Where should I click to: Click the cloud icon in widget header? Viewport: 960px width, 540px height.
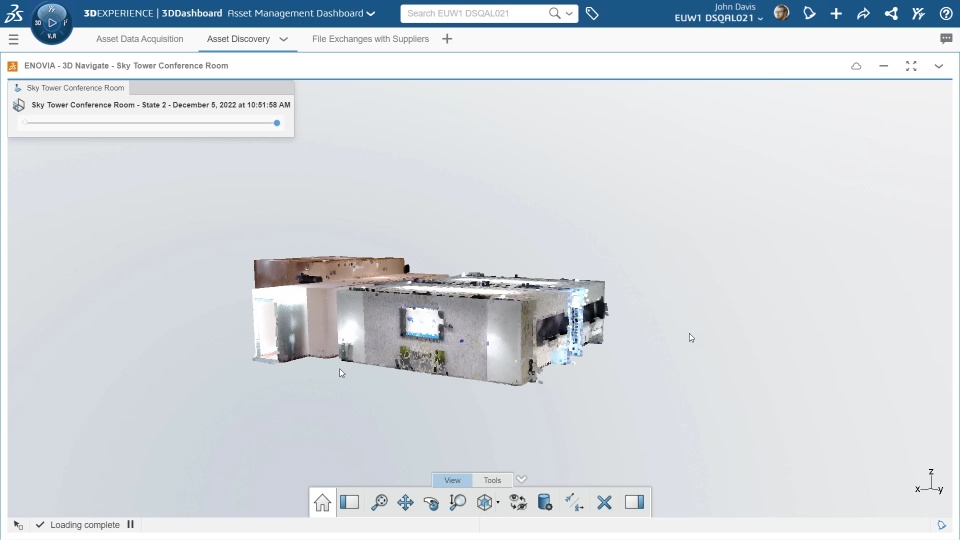click(856, 66)
